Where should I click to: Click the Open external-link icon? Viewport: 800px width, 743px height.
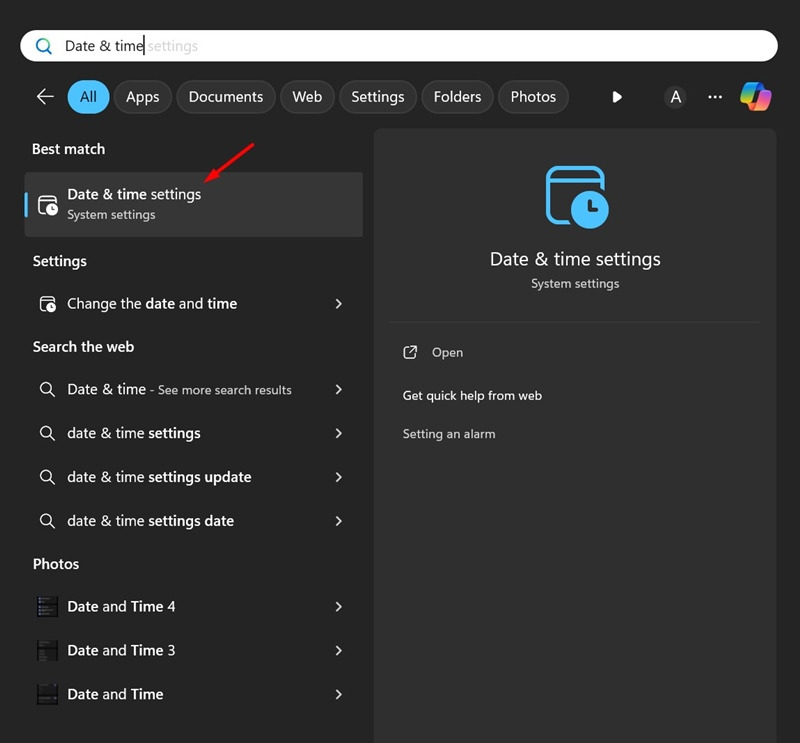(410, 352)
